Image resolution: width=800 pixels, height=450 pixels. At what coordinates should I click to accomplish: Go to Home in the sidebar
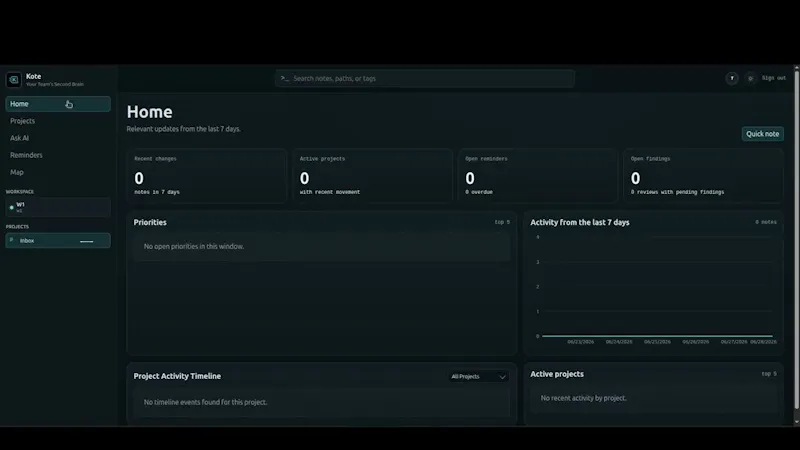pyautogui.click(x=58, y=104)
